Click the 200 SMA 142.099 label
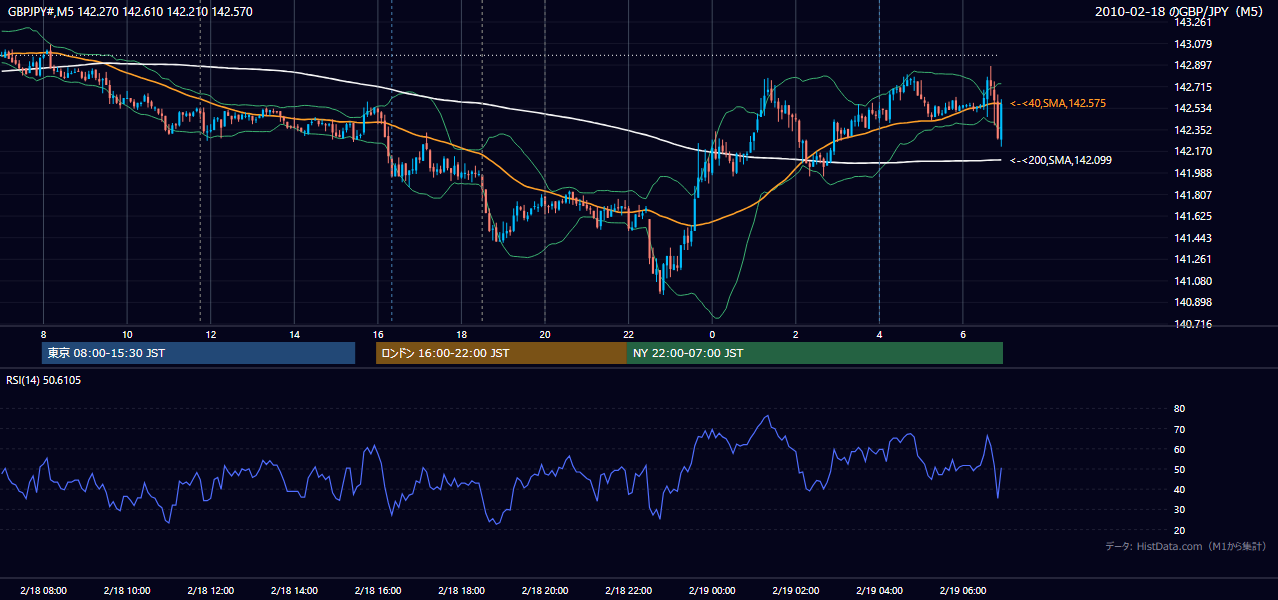 pos(1060,160)
